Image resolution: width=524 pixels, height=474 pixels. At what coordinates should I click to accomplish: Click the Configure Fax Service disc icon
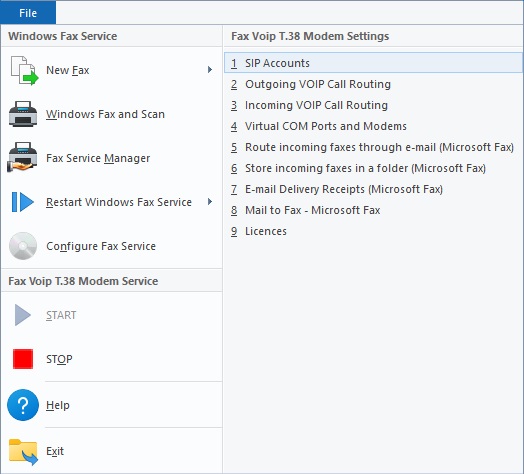(x=23, y=246)
